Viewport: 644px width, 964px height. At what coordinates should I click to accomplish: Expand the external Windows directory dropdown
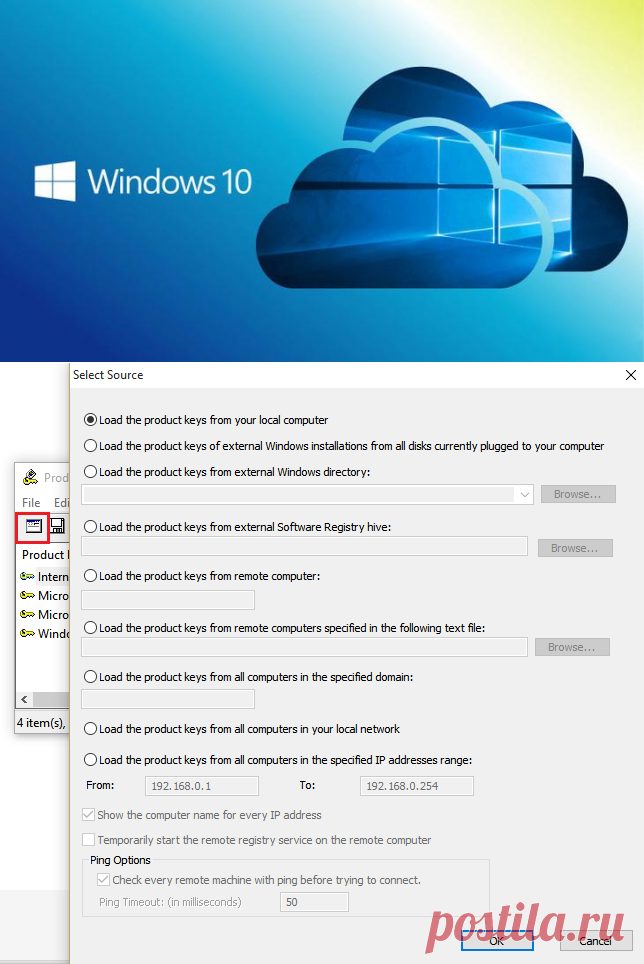click(524, 494)
